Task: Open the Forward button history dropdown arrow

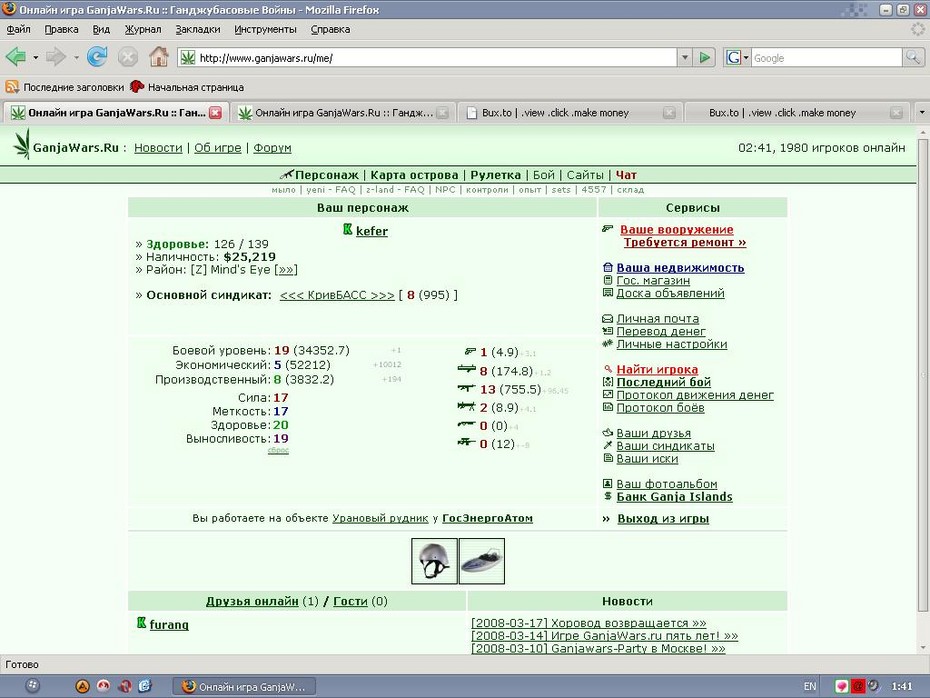Action: tap(76, 58)
